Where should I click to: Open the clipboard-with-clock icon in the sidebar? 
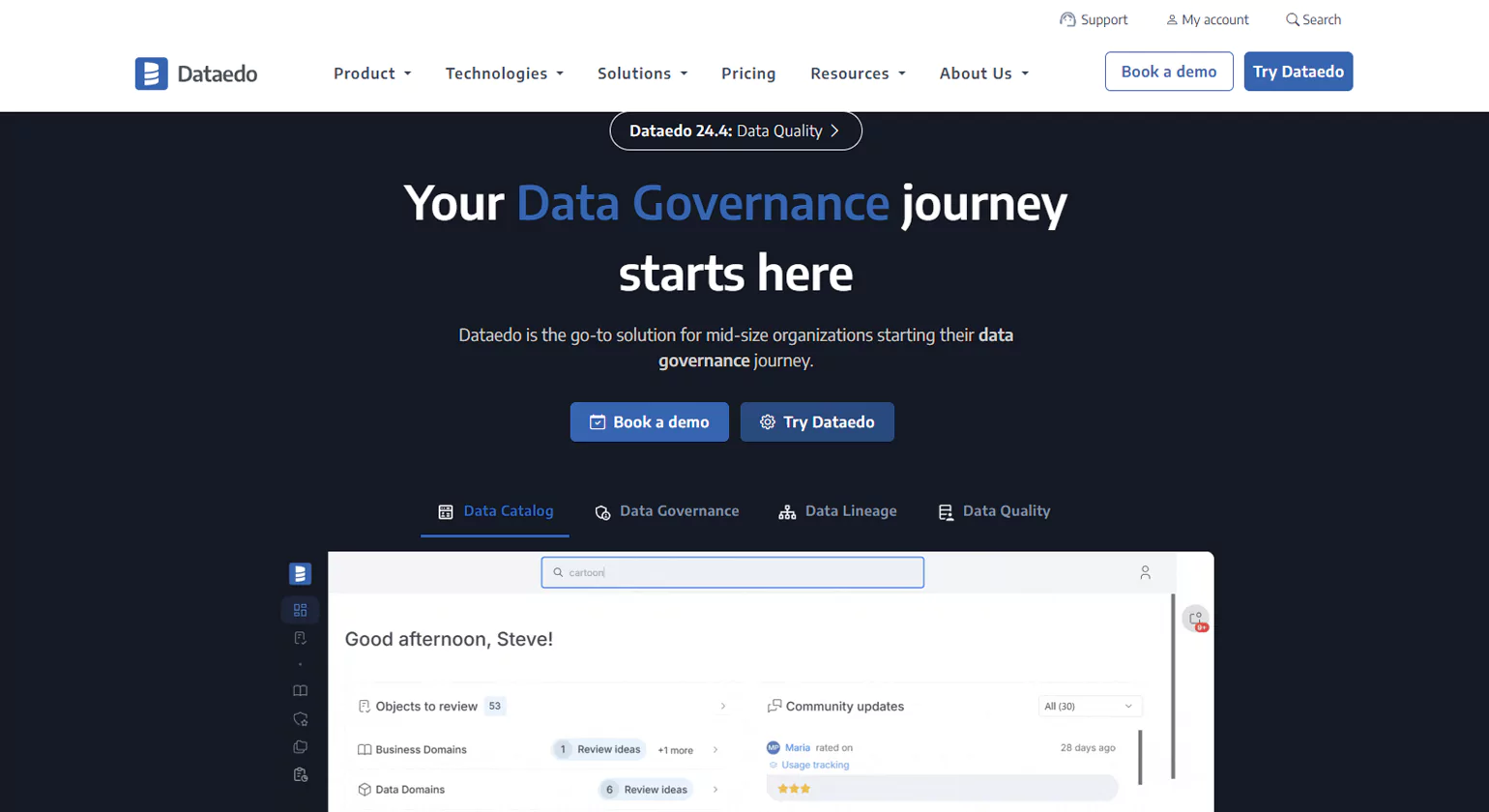pos(300,774)
